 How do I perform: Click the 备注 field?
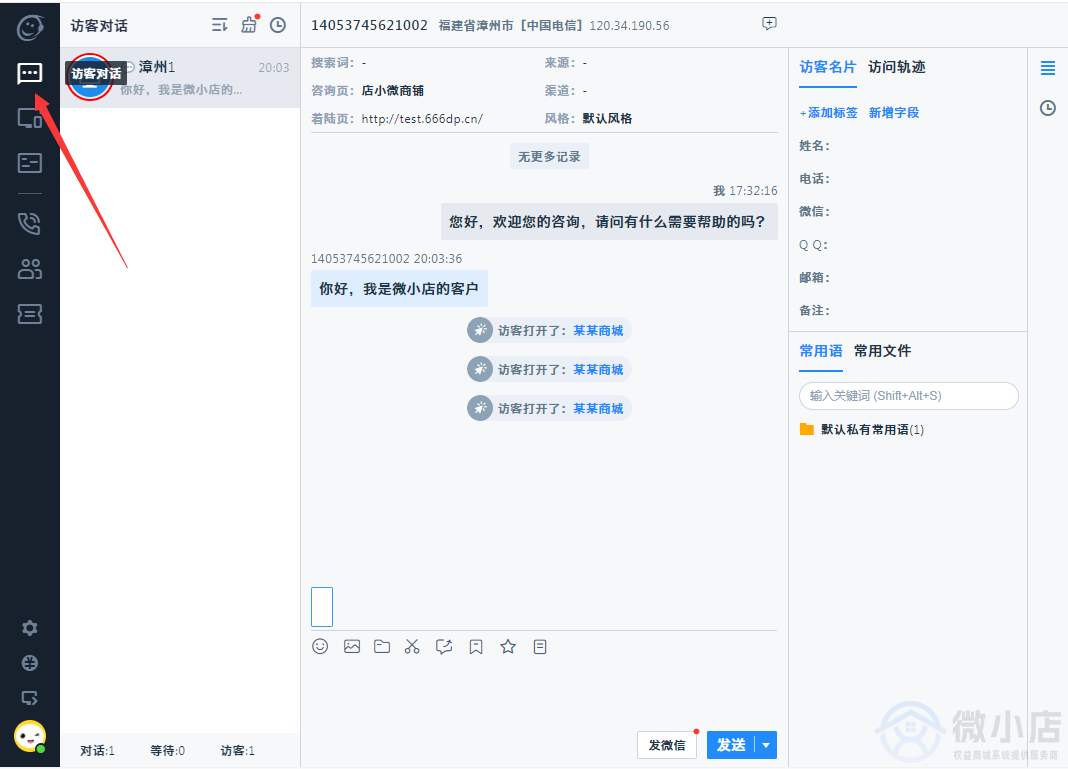[x=908, y=310]
